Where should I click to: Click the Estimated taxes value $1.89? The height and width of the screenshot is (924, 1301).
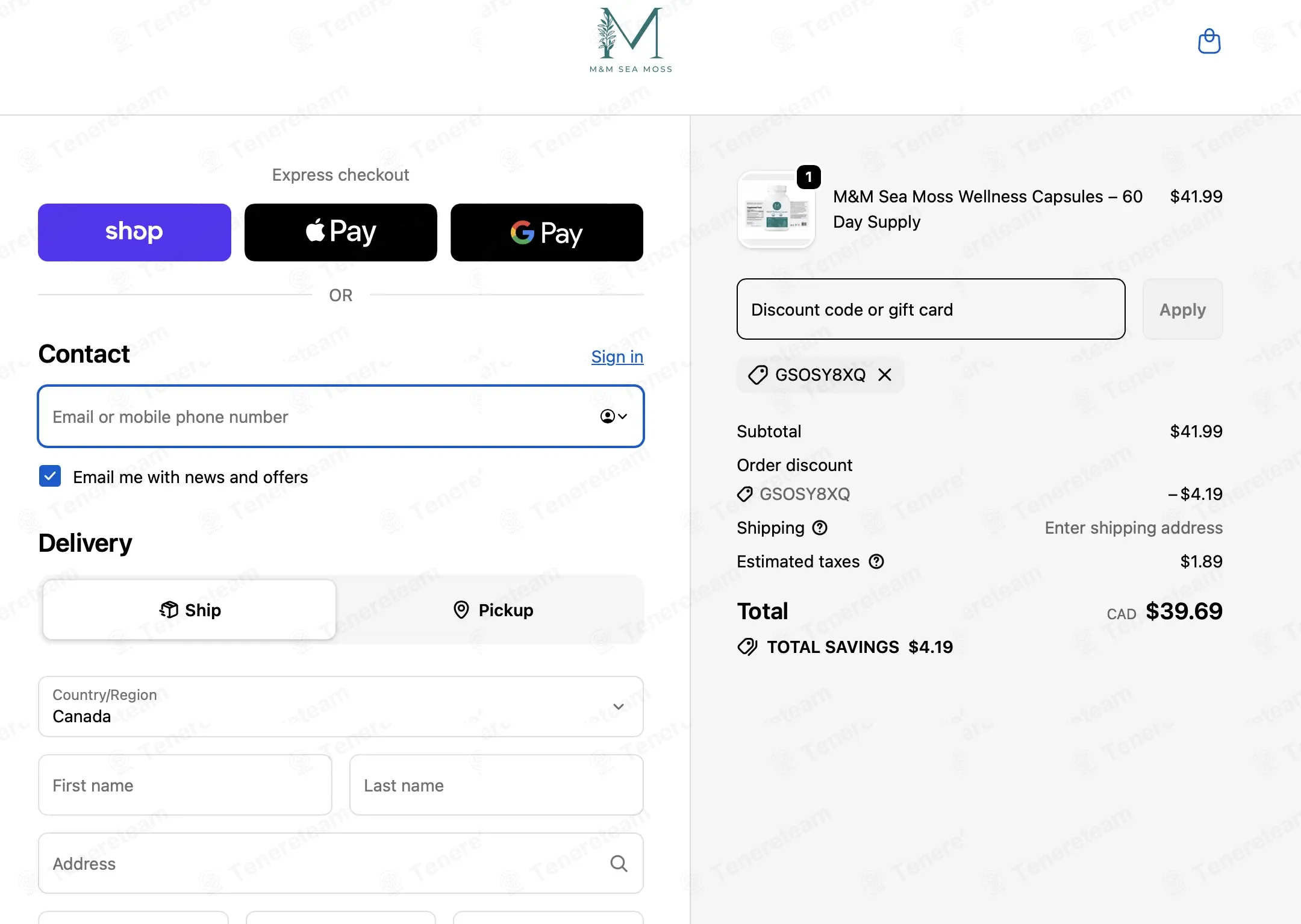pyautogui.click(x=1202, y=561)
